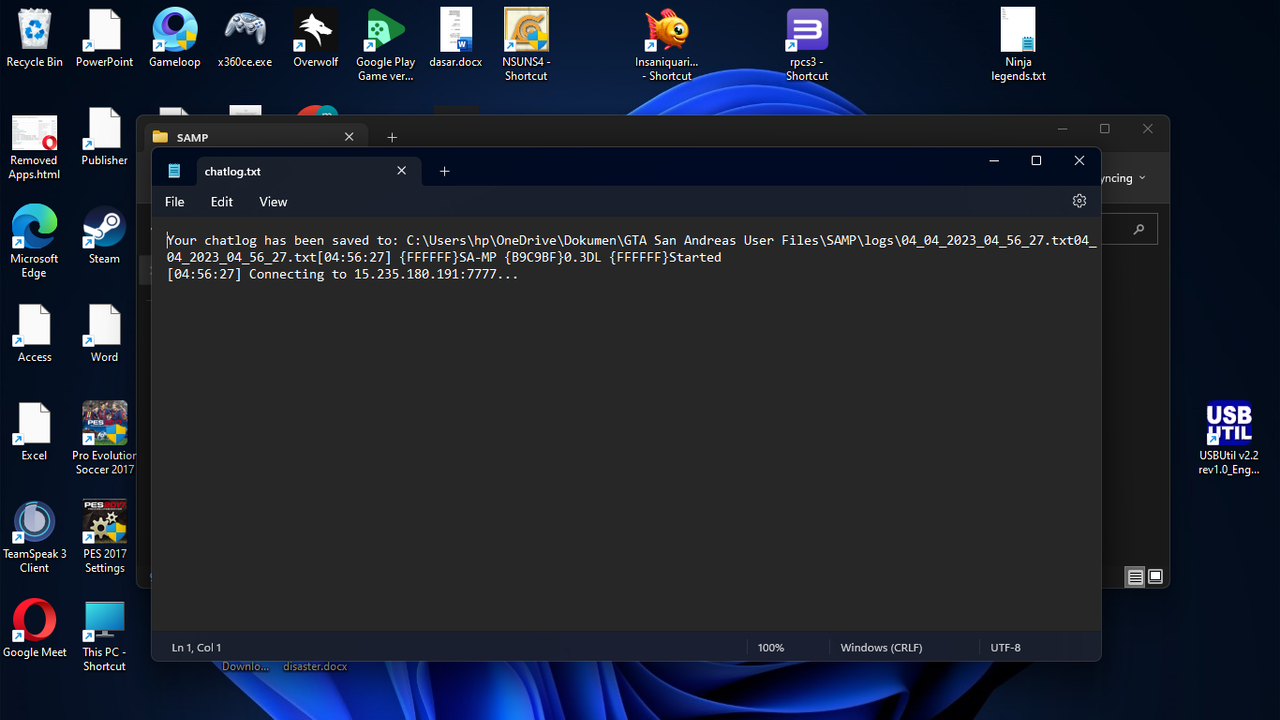Launch USBUtil v2.2 desktop icon
Viewport: 1280px width, 720px height.
1229,440
